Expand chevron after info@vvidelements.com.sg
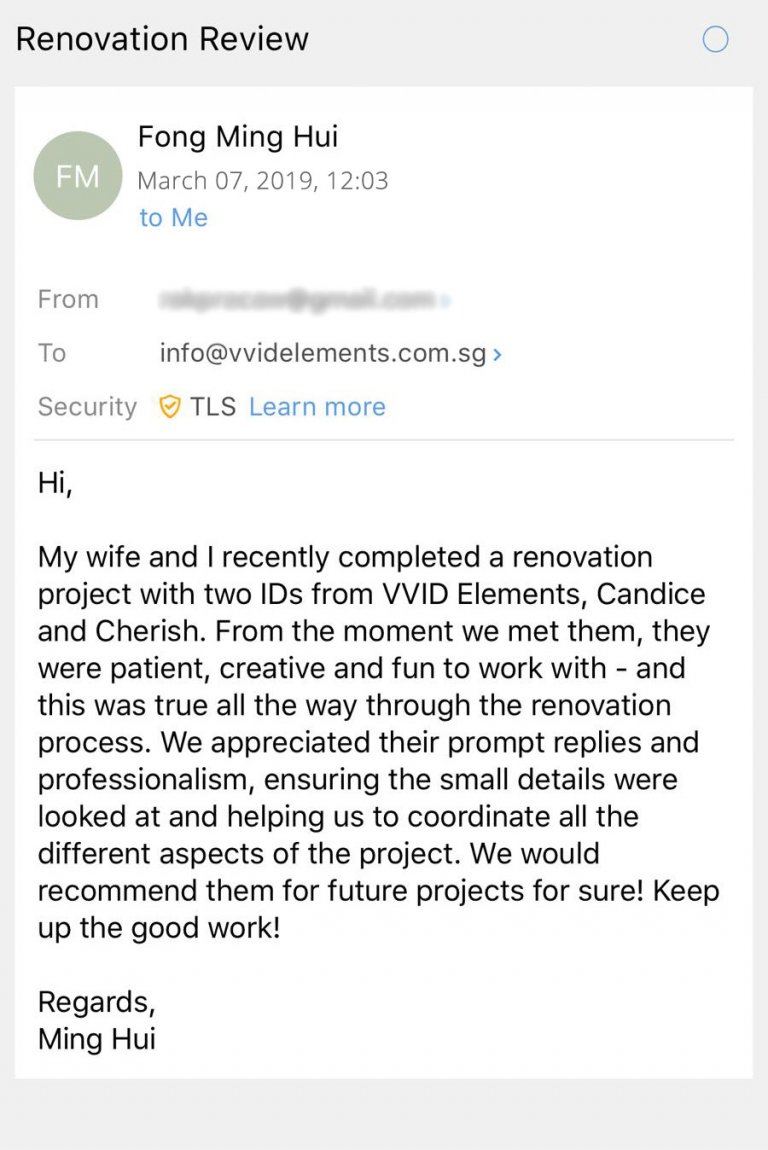Image resolution: width=768 pixels, height=1150 pixels. (497, 354)
